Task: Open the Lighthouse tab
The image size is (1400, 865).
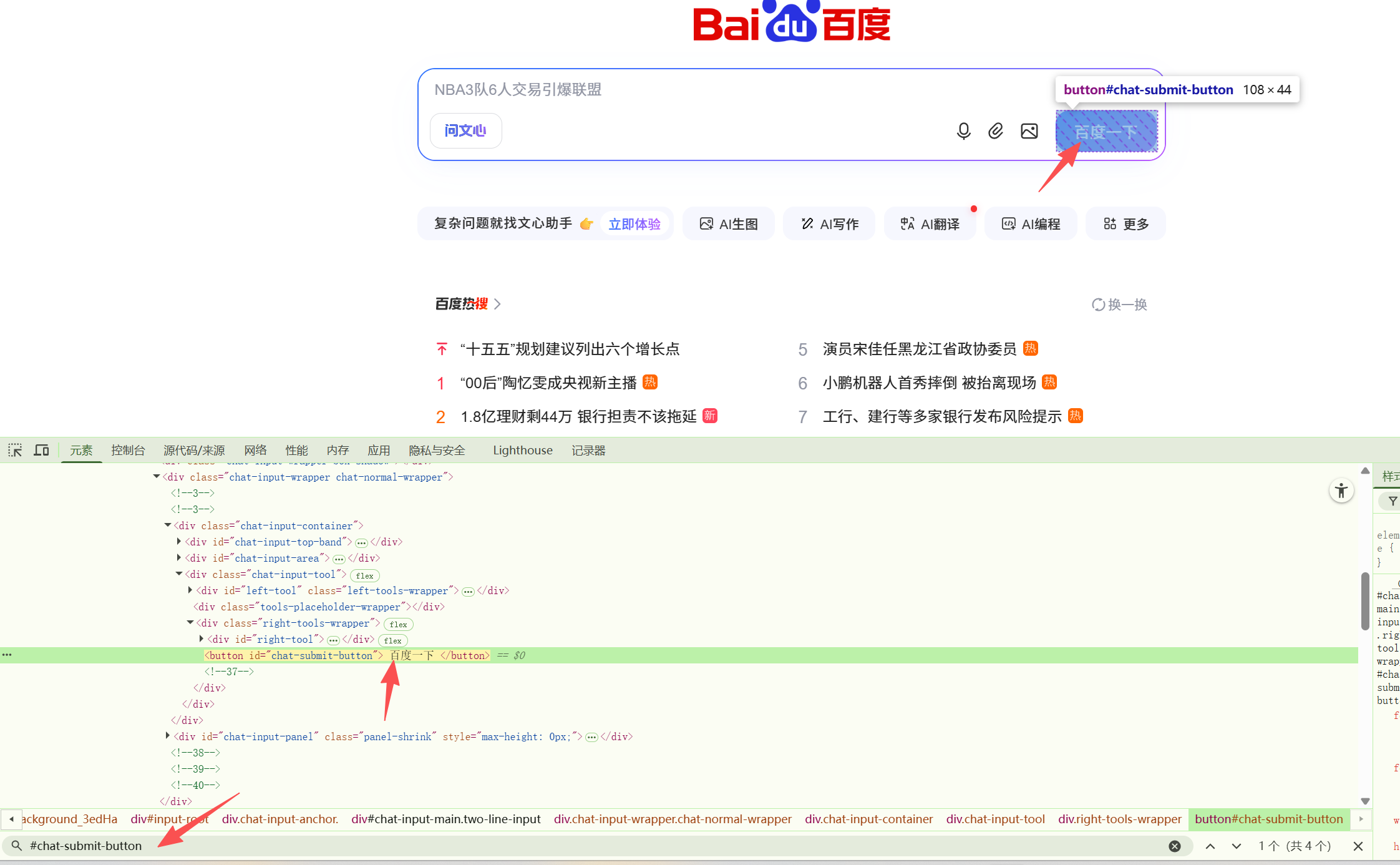Action: (x=522, y=450)
